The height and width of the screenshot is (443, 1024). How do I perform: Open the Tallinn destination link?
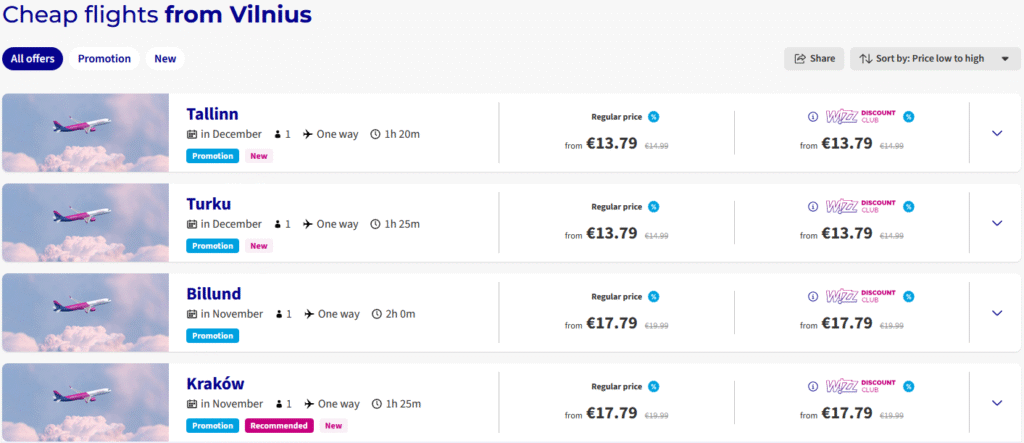point(212,114)
